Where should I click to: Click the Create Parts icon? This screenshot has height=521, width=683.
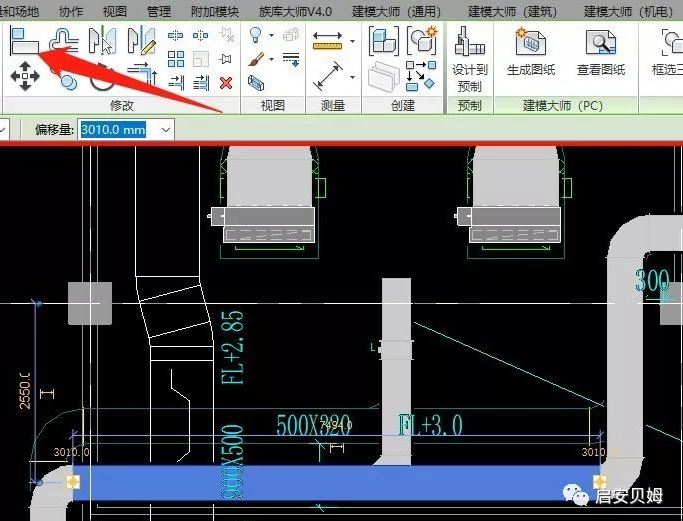click(383, 76)
